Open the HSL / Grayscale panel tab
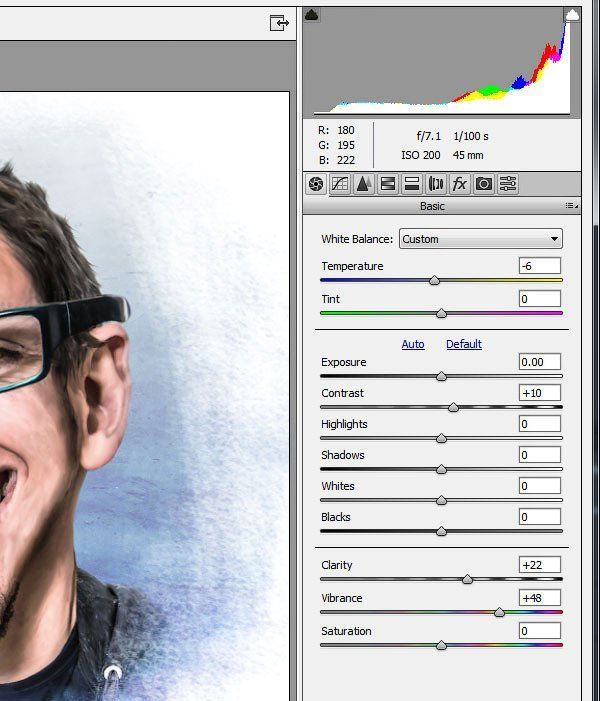Image resolution: width=600 pixels, height=701 pixels. point(388,184)
